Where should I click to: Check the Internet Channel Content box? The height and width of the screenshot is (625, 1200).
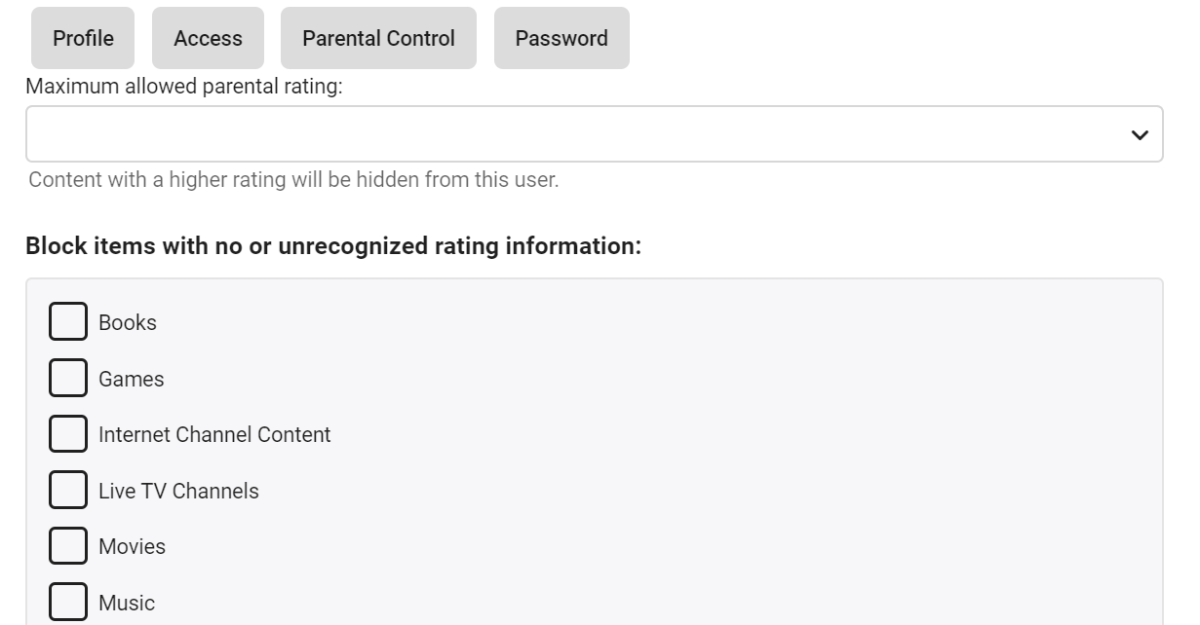pyautogui.click(x=68, y=435)
